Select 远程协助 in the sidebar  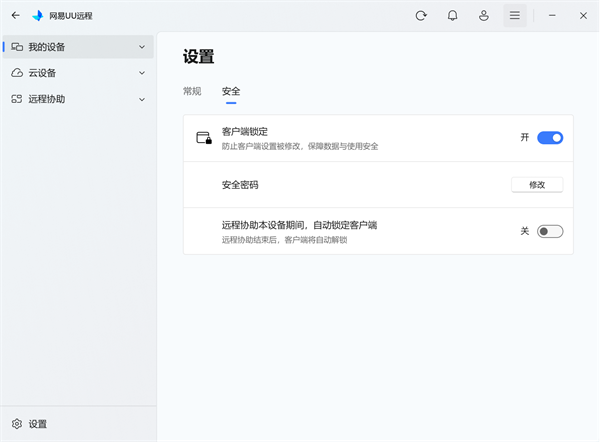click(78, 99)
